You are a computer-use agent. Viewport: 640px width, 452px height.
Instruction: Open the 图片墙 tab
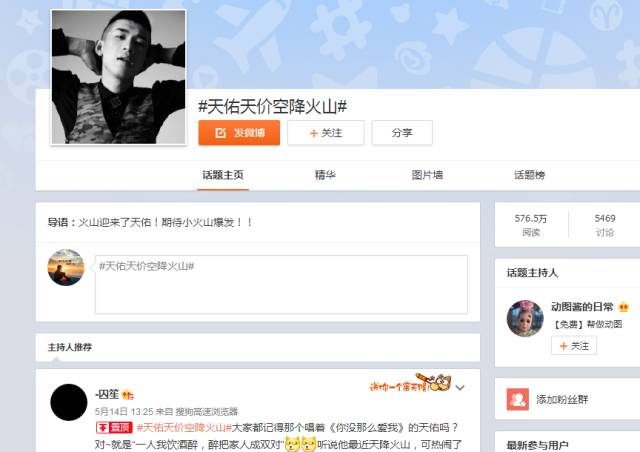click(427, 175)
